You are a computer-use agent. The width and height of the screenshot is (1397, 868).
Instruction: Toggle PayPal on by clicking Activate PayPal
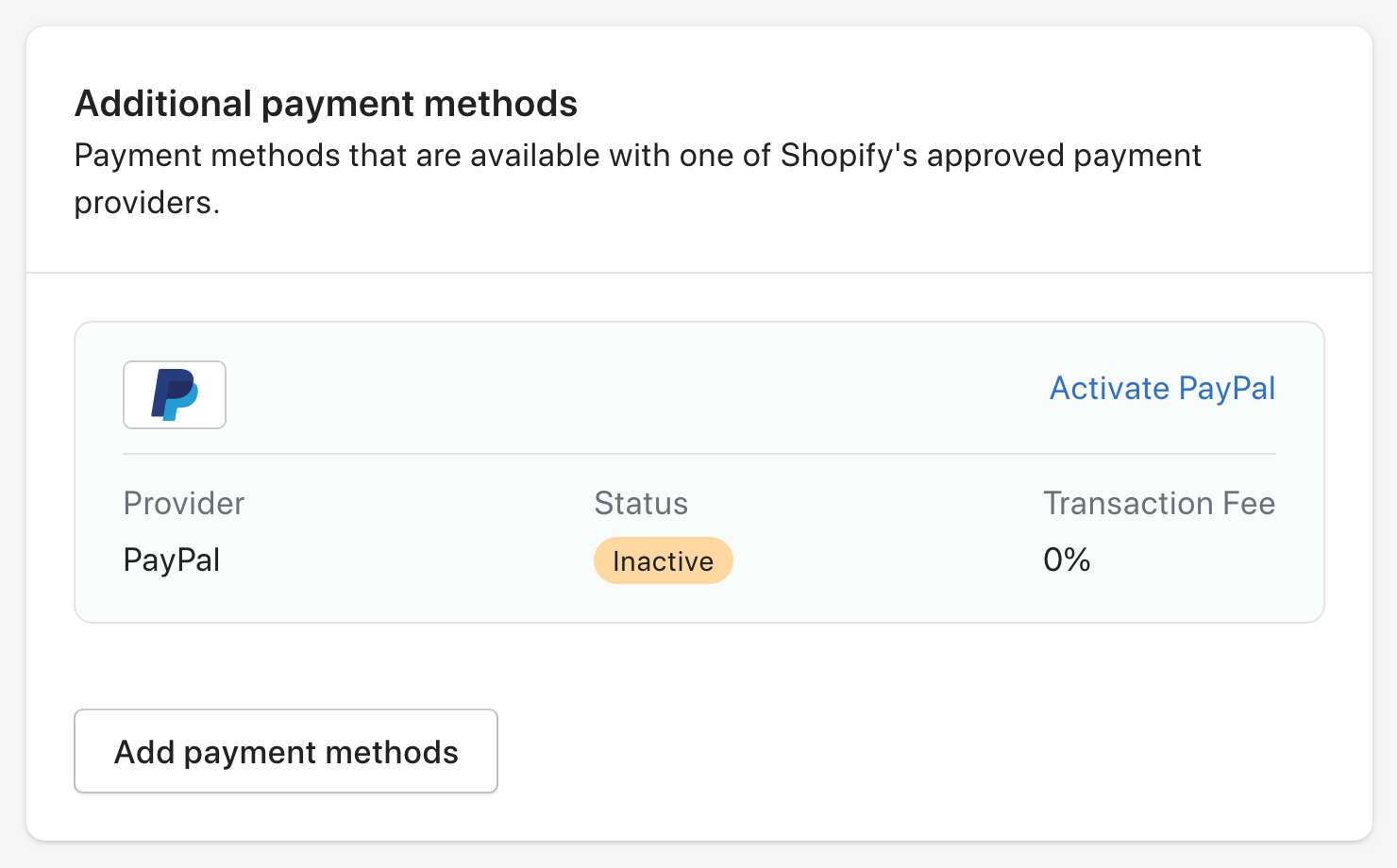click(x=1161, y=388)
